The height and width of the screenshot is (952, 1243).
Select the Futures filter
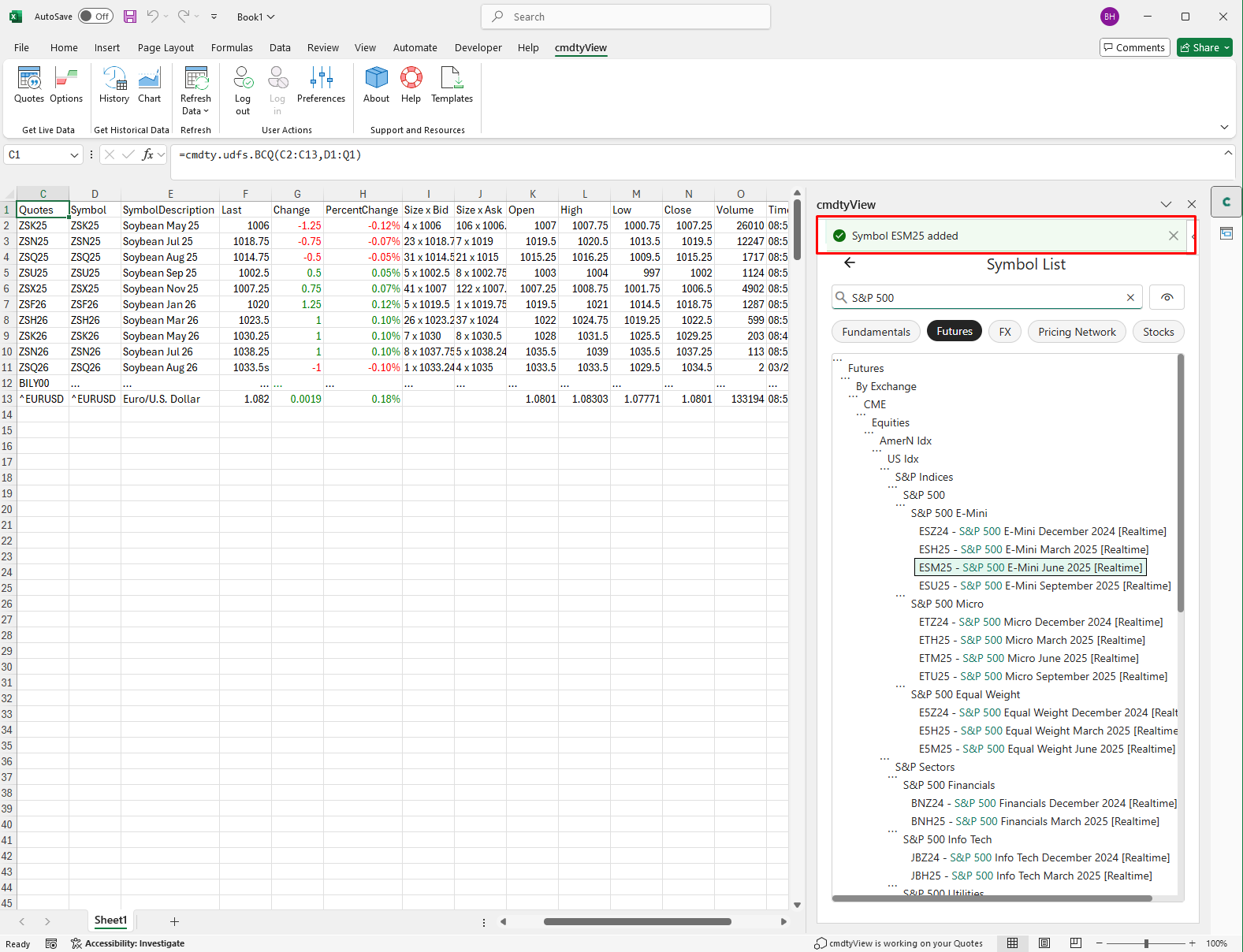pos(955,332)
